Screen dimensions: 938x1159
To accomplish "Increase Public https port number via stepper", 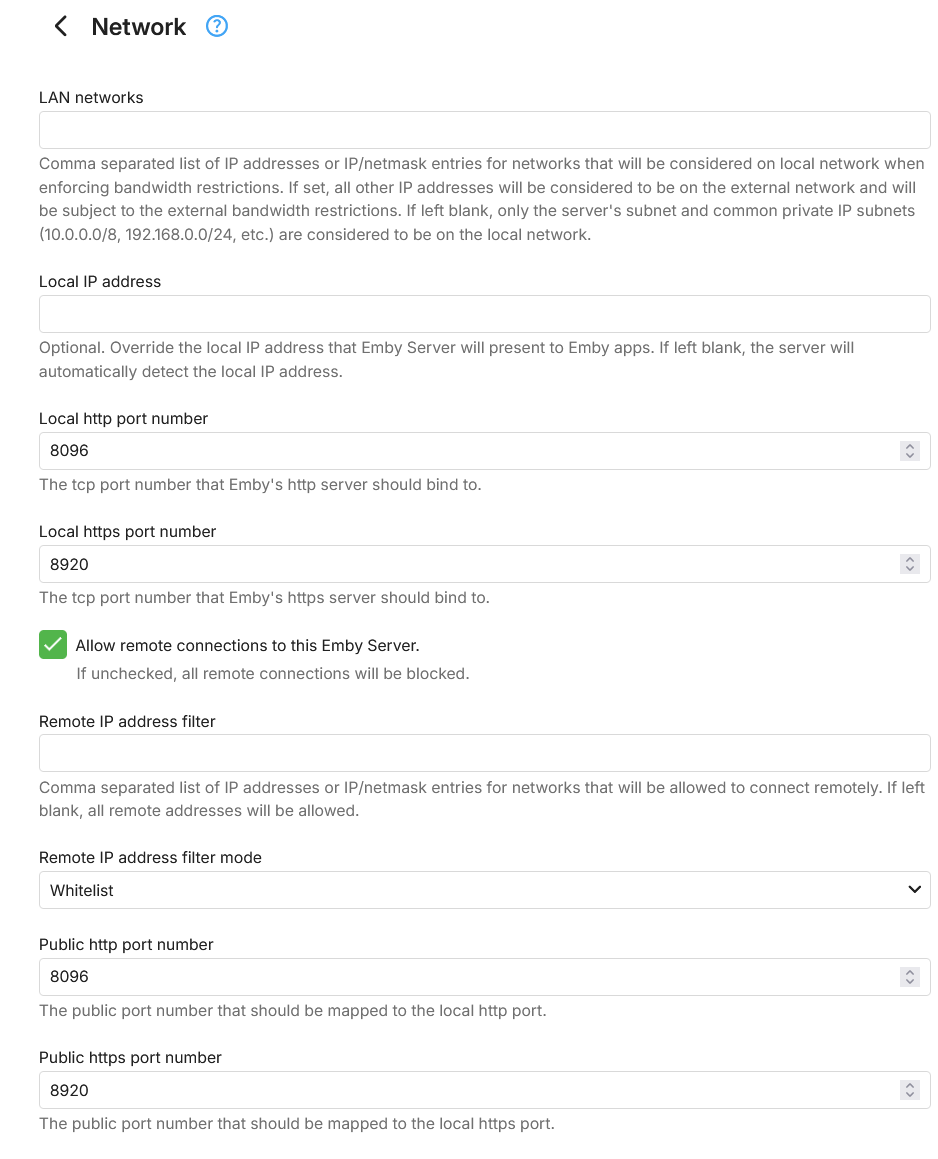I will [910, 1085].
